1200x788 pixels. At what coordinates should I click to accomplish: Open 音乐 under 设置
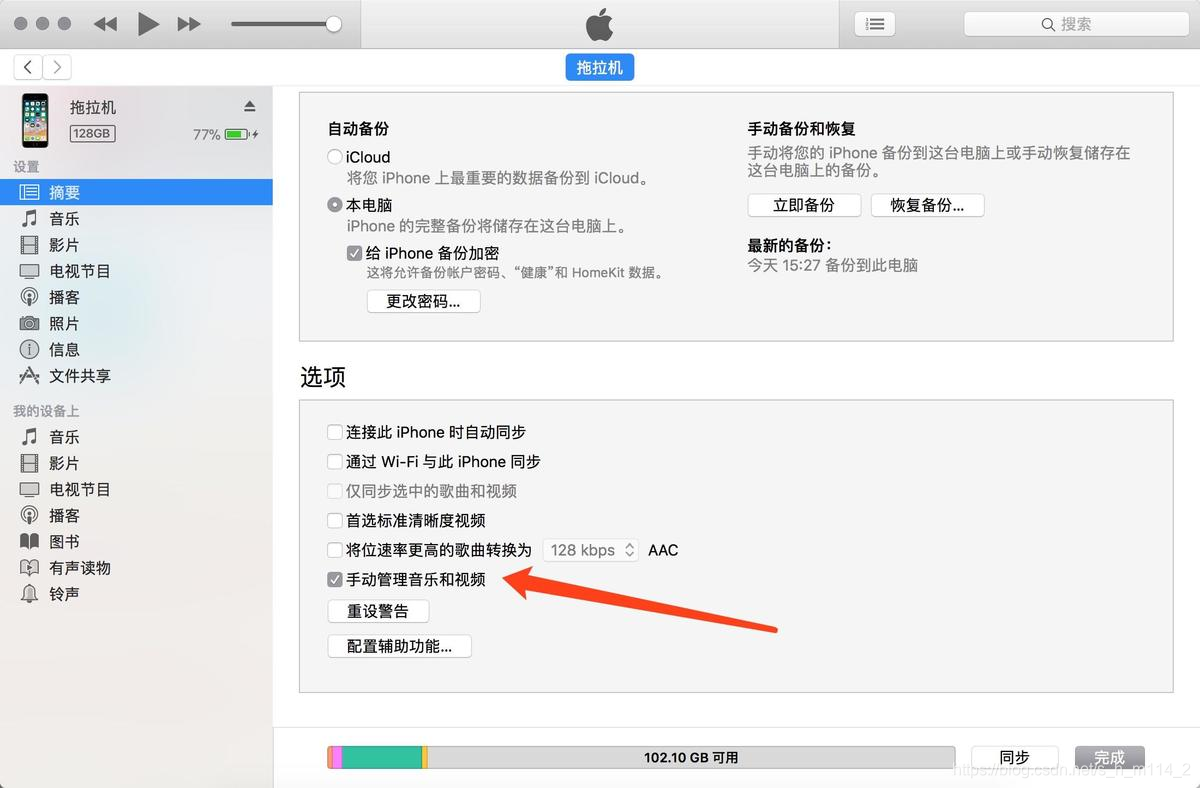136,218
